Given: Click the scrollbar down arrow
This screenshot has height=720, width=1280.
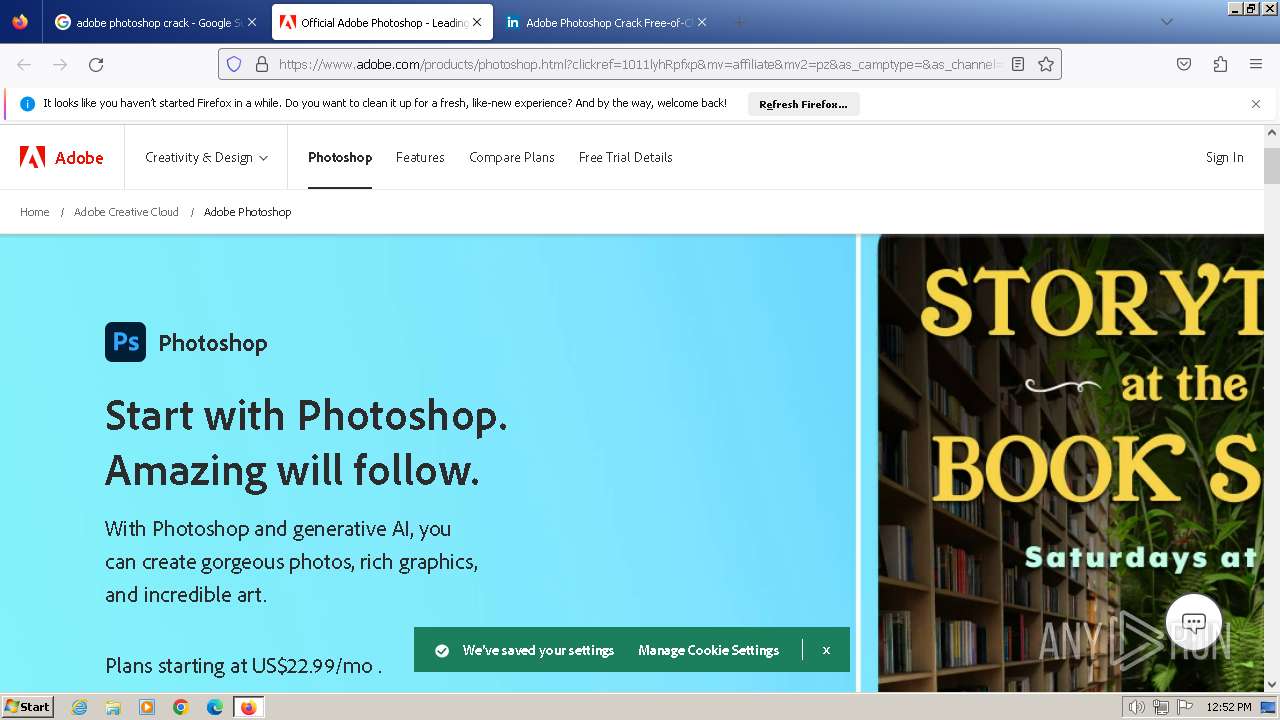Looking at the screenshot, I should click(x=1272, y=685).
